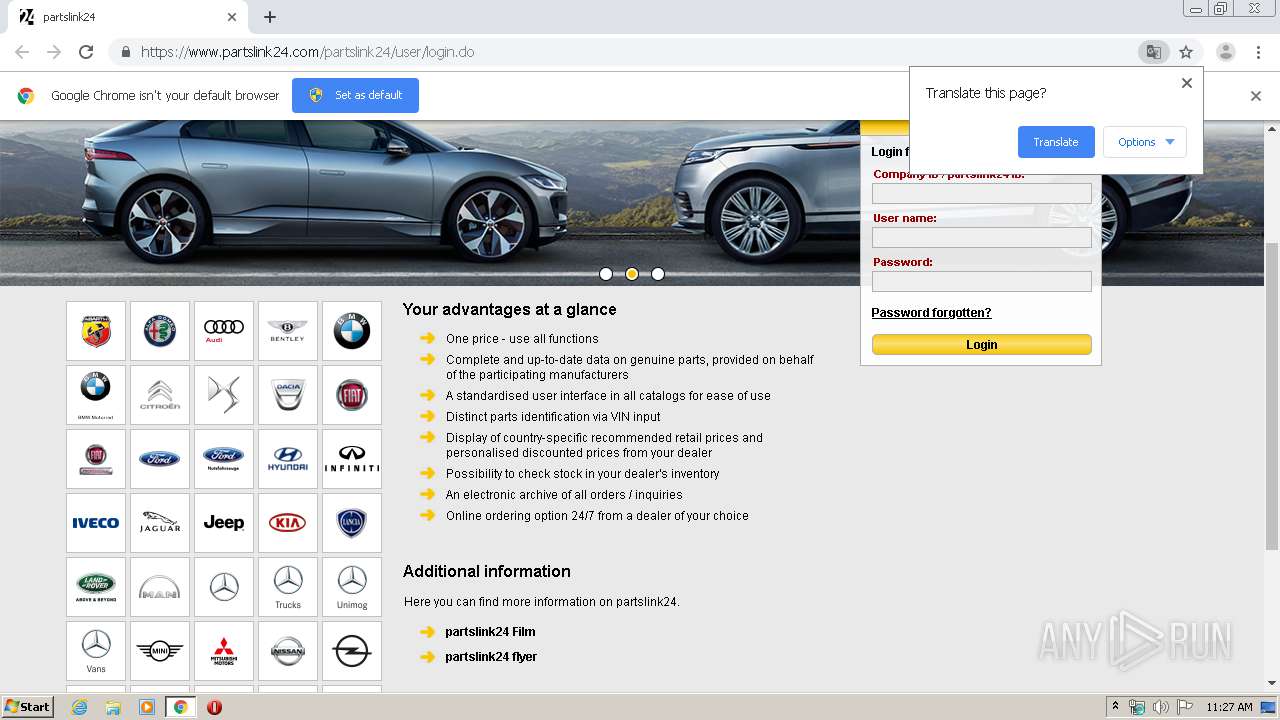
Task: Select the Land Rover brand logo
Action: click(x=96, y=587)
